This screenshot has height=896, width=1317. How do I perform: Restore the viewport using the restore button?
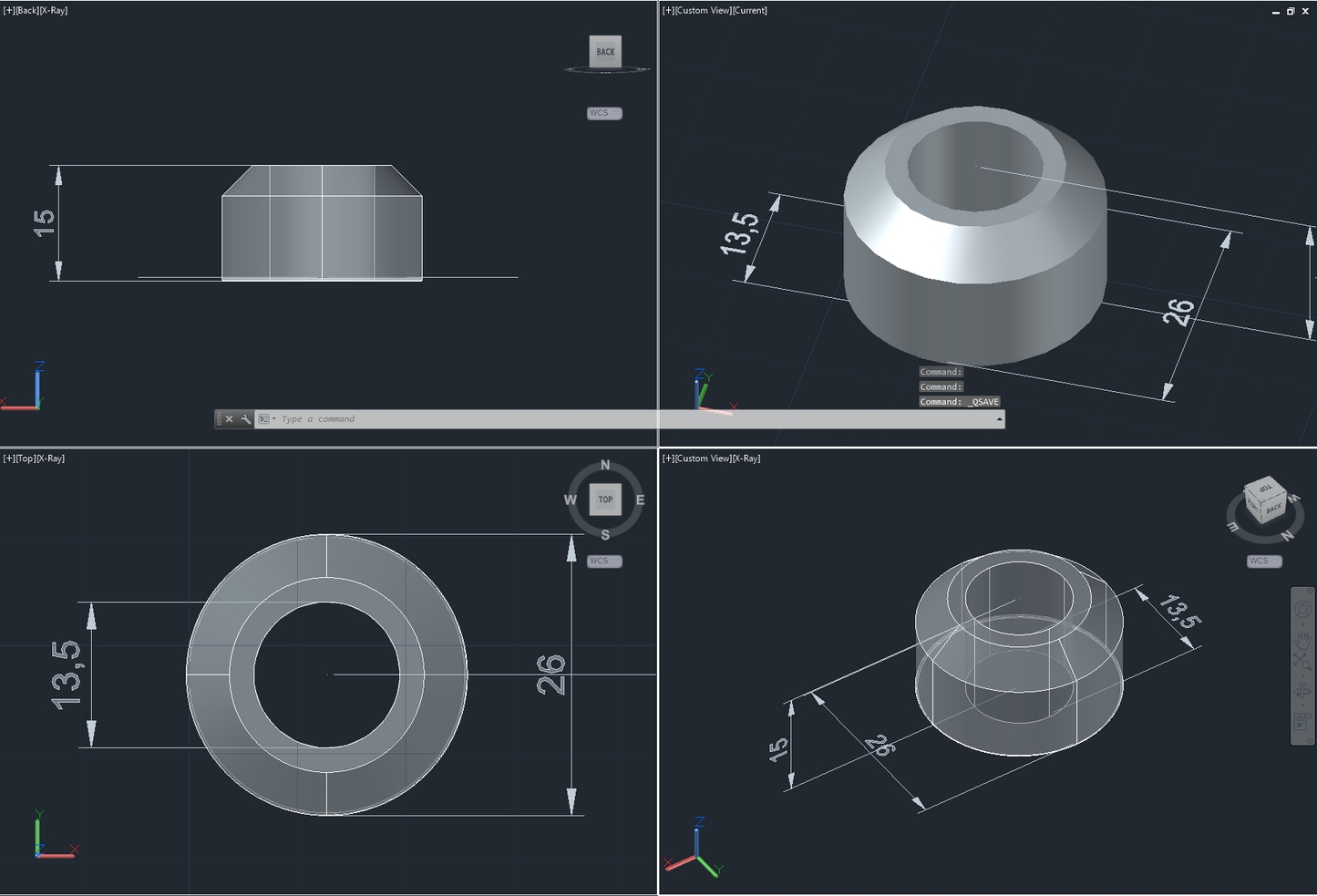(1291, 11)
